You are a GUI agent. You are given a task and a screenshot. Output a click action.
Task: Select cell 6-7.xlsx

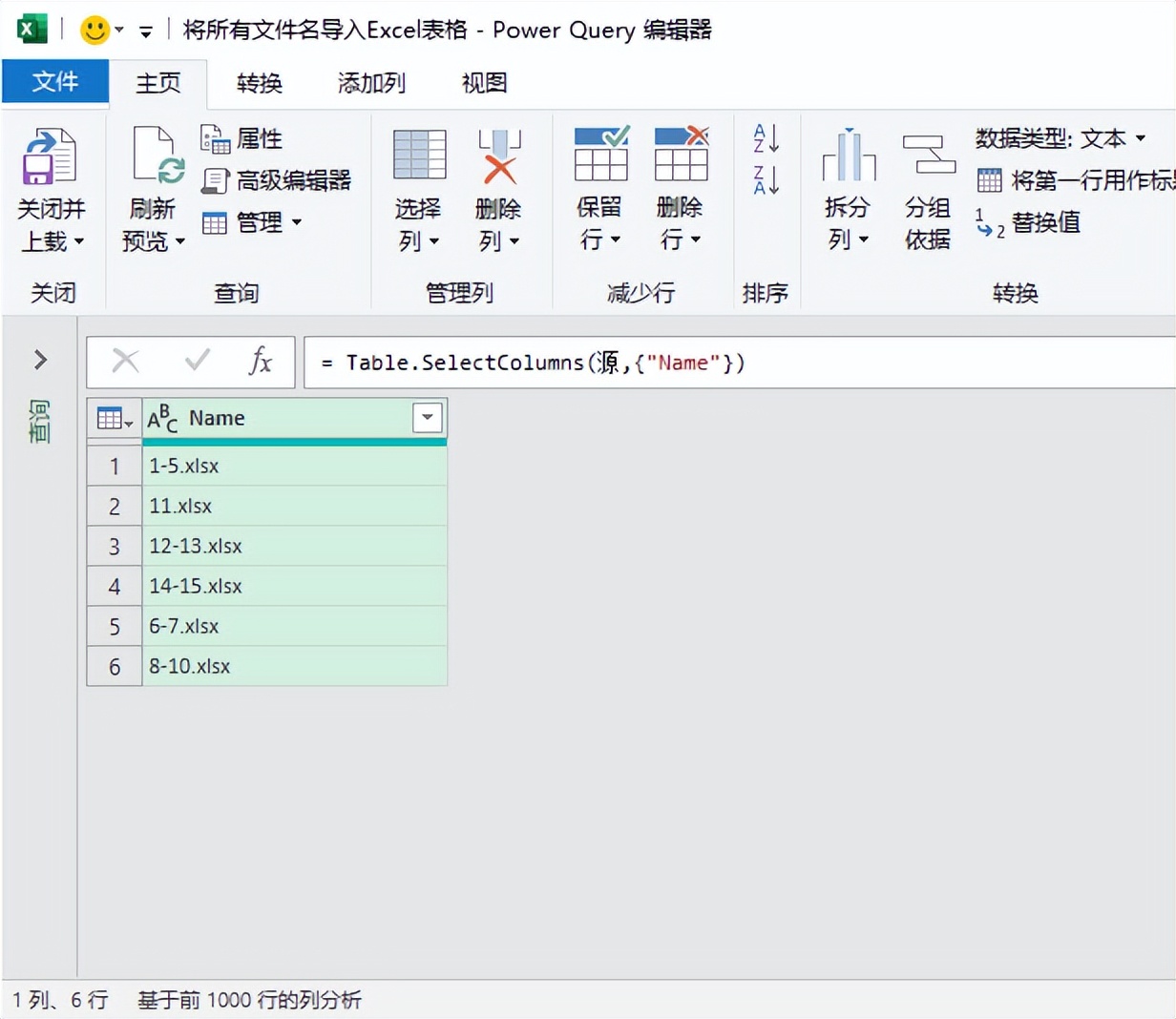pyautogui.click(x=295, y=626)
